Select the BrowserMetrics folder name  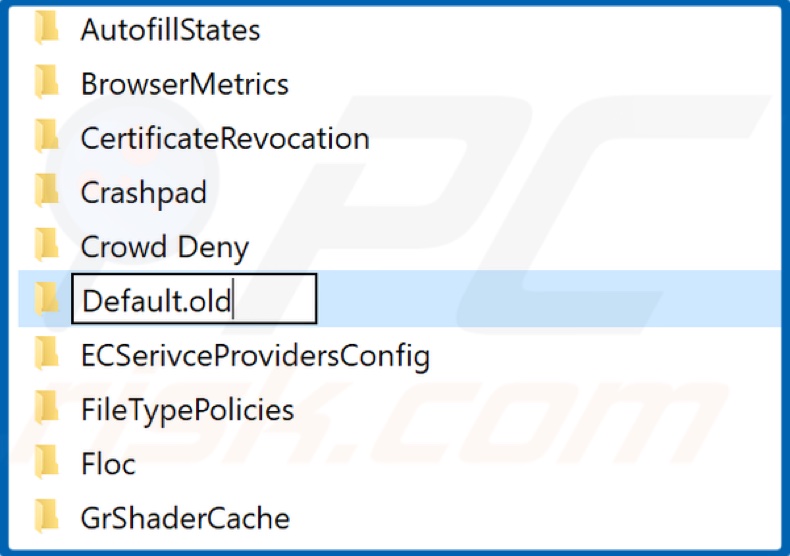click(x=185, y=84)
